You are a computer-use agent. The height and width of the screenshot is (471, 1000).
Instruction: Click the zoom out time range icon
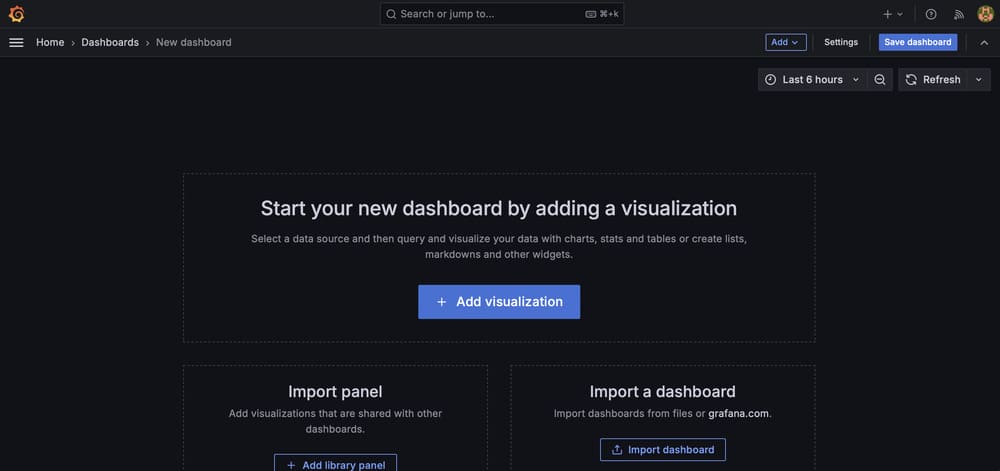[880, 80]
